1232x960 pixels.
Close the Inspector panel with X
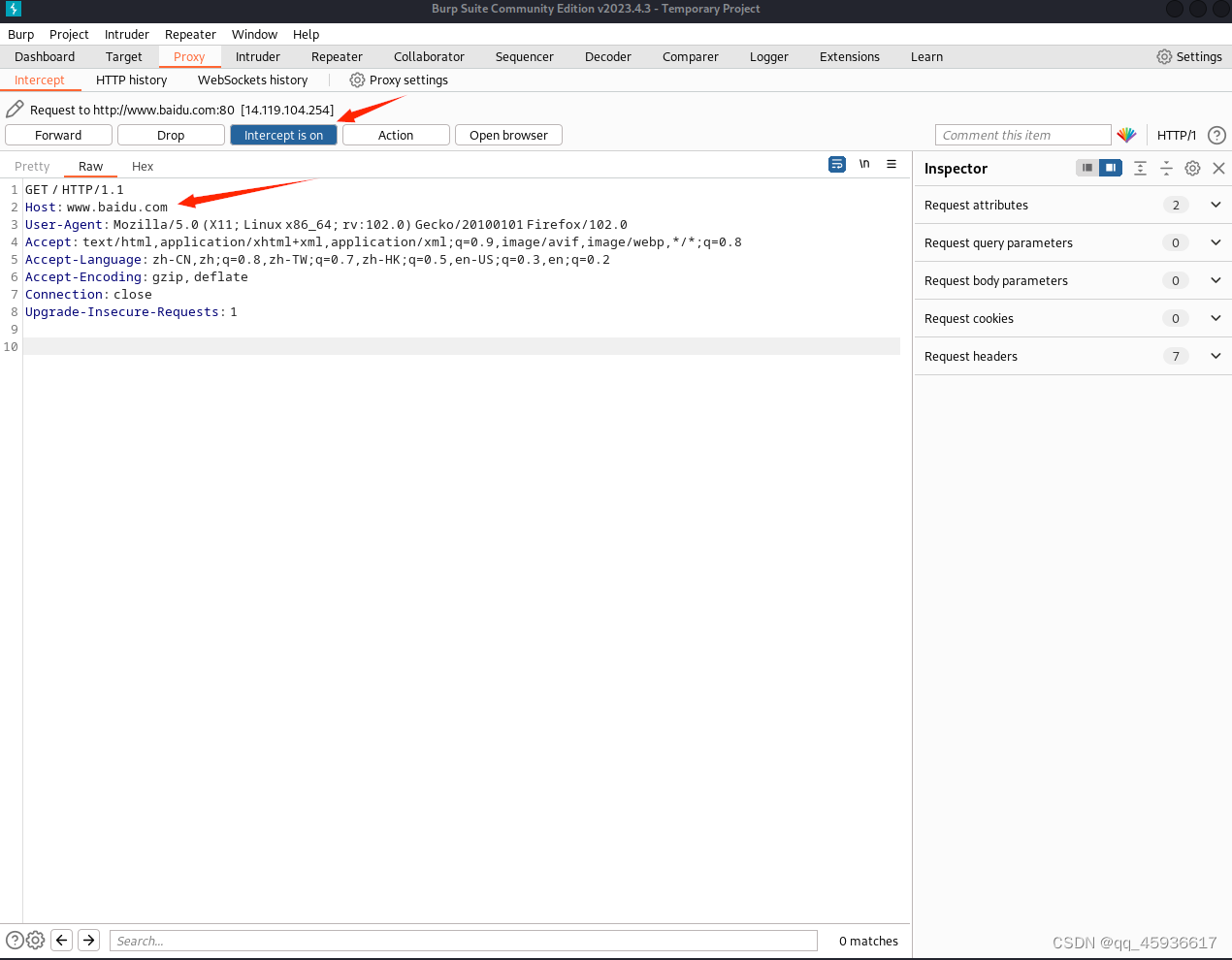[1218, 168]
